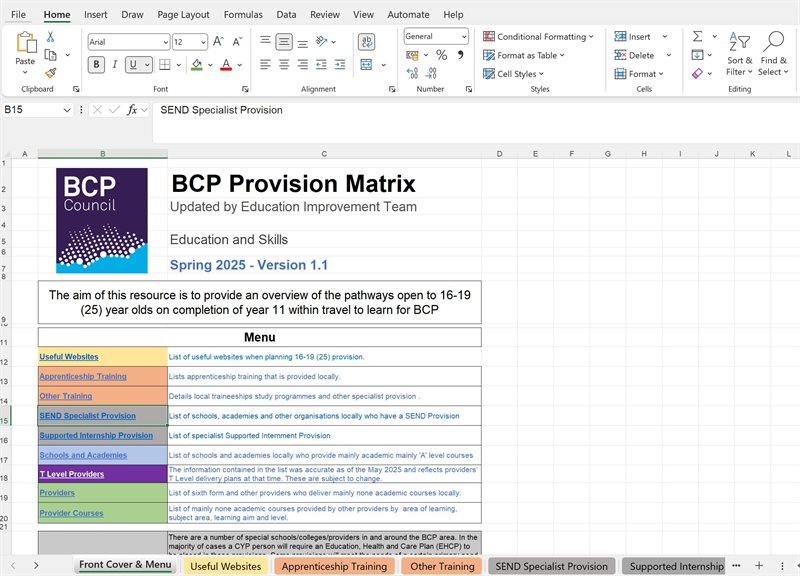
Task: Open Font settings dialog launcher
Action: click(245, 89)
